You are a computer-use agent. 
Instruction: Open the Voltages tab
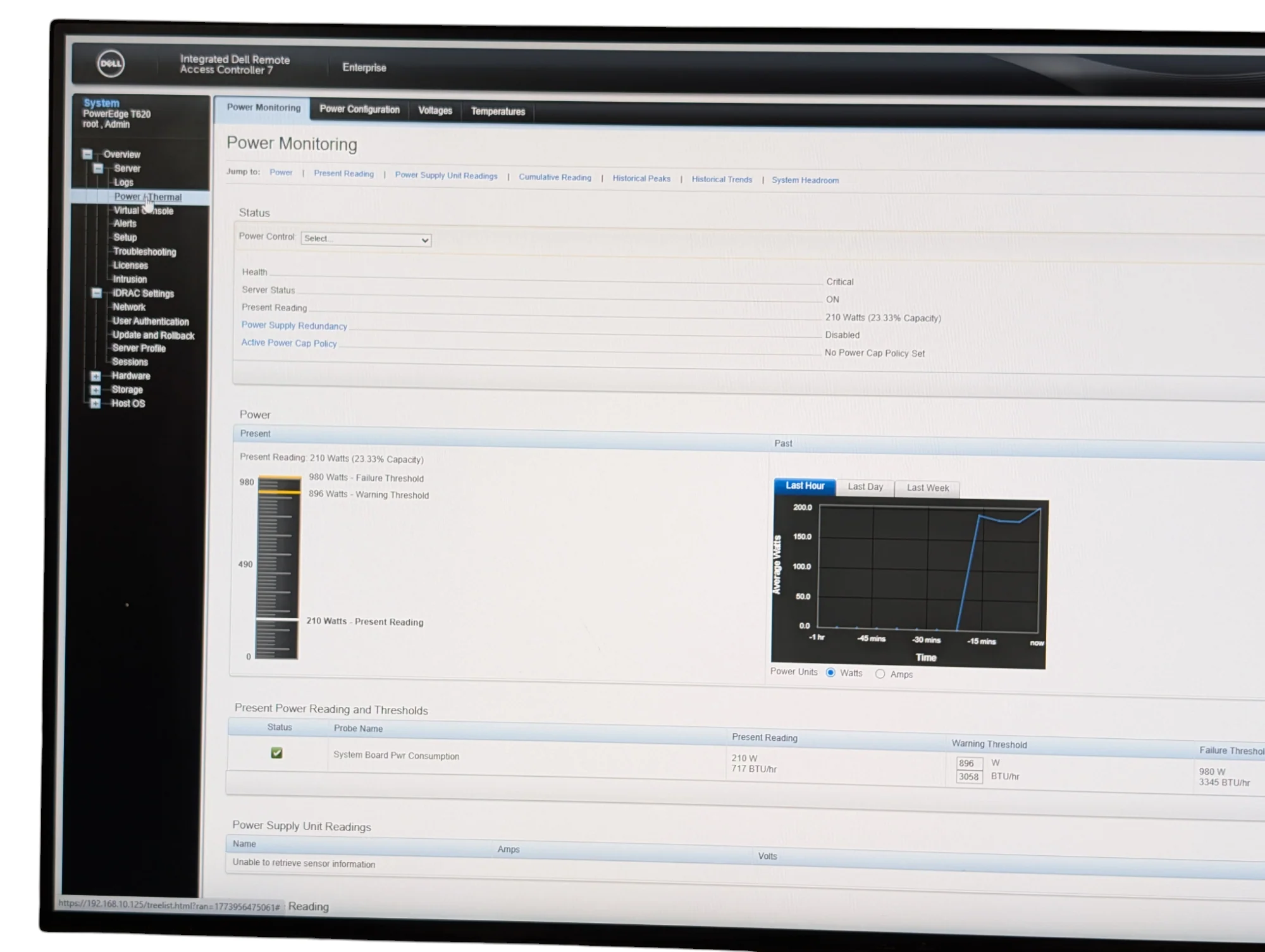(435, 111)
